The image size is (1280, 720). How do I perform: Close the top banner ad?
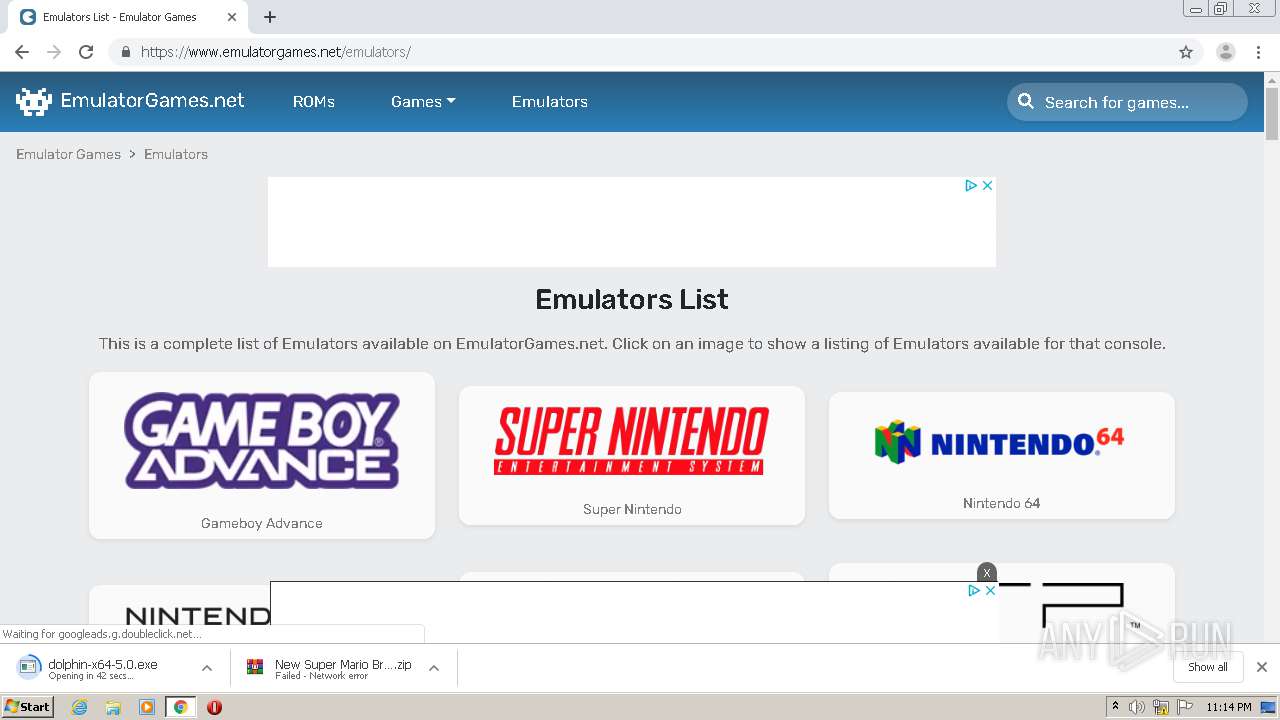pyautogui.click(x=987, y=185)
